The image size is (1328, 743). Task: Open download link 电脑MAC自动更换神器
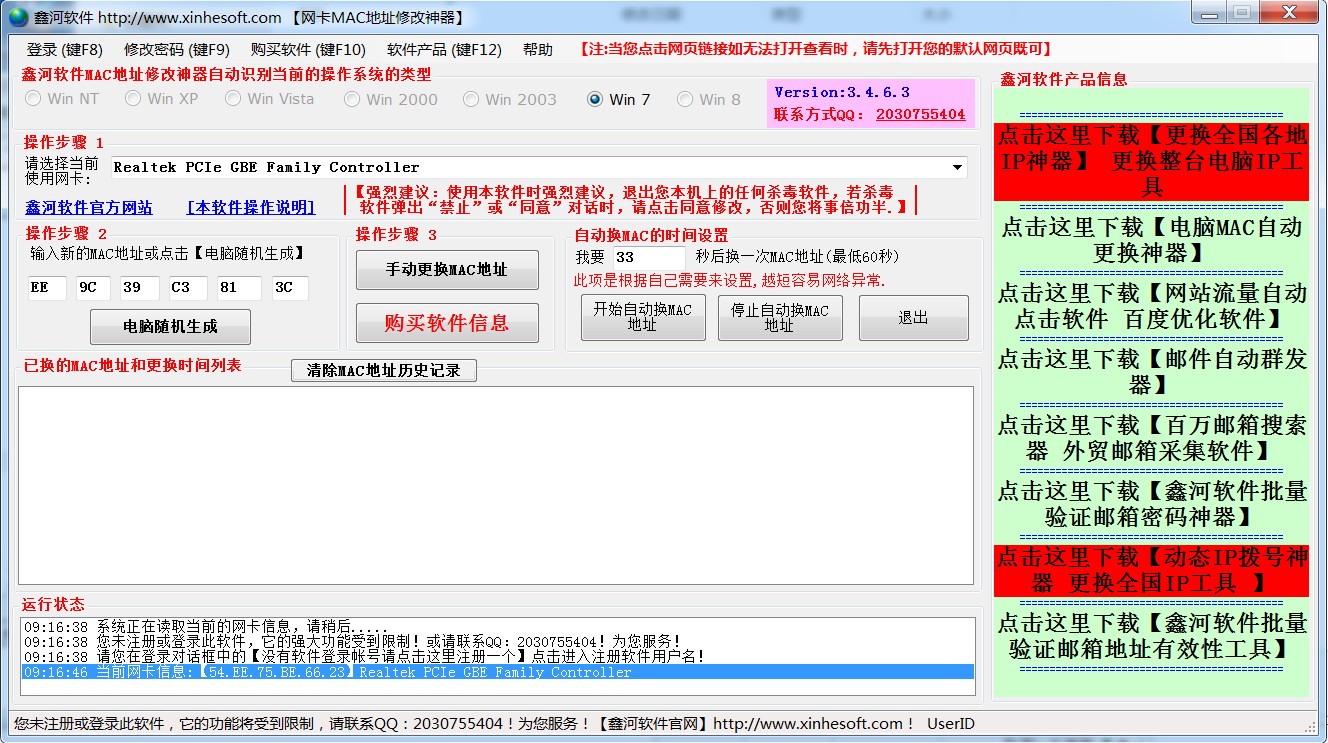coord(1151,240)
